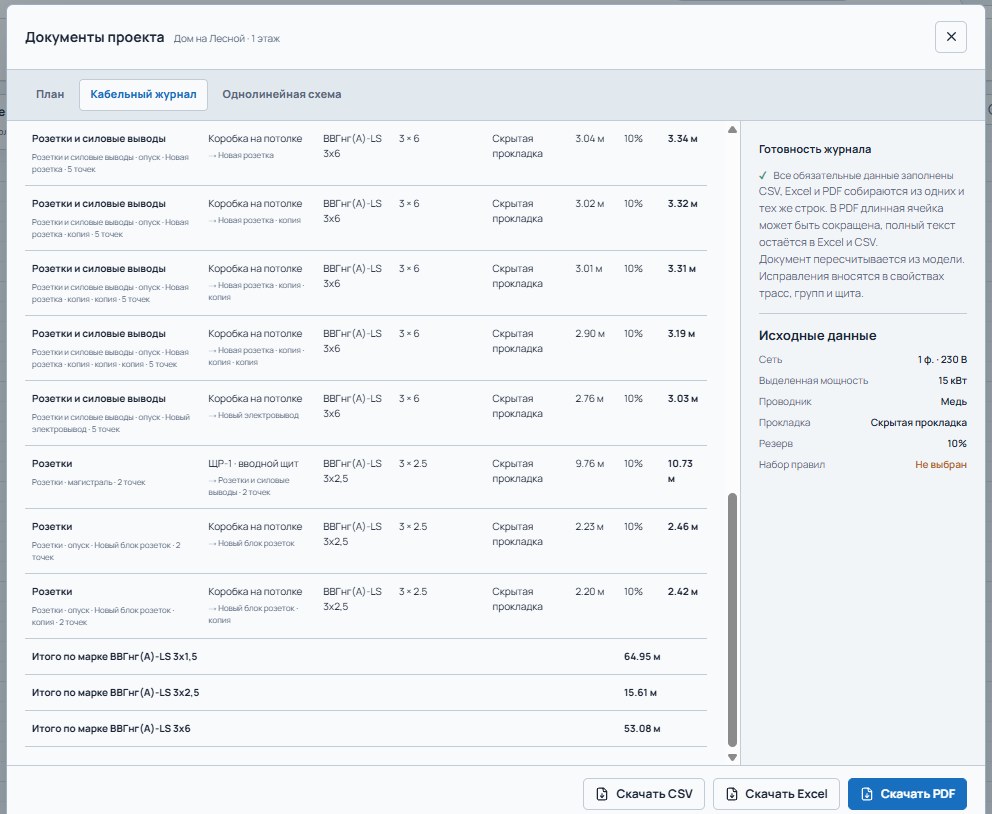Click 'Итого по марке ВВГнг(A)-LS 3x2,5' row
992x814 pixels.
pyautogui.click(x=366, y=693)
